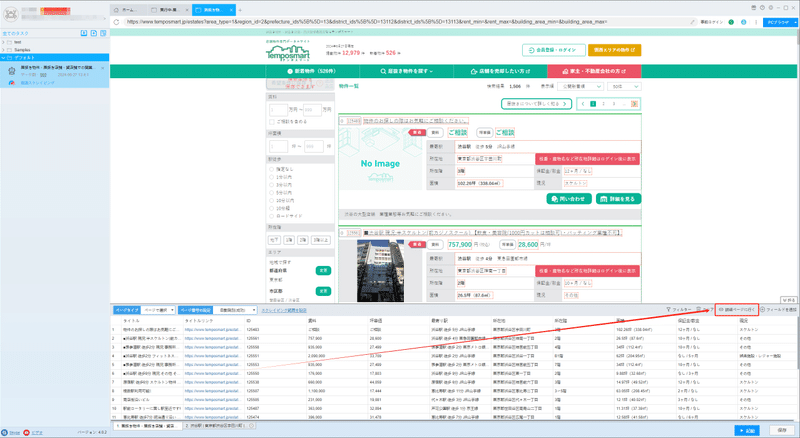Open the 家主・不動産会社の方 menu item
This screenshot has width=800, height=438.
point(593,71)
